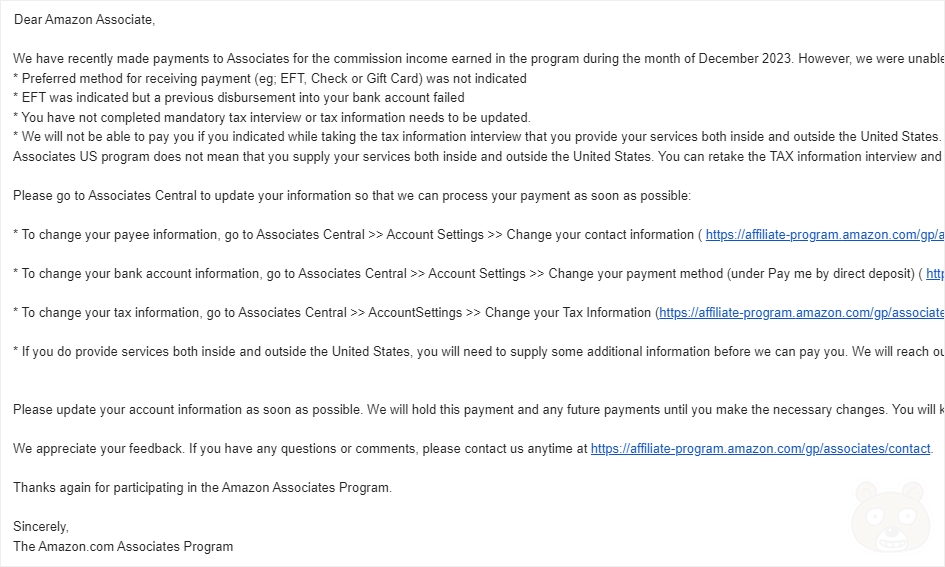Open the Change your Tax Information link
Viewport: 945px width, 567px height.
tap(801, 313)
